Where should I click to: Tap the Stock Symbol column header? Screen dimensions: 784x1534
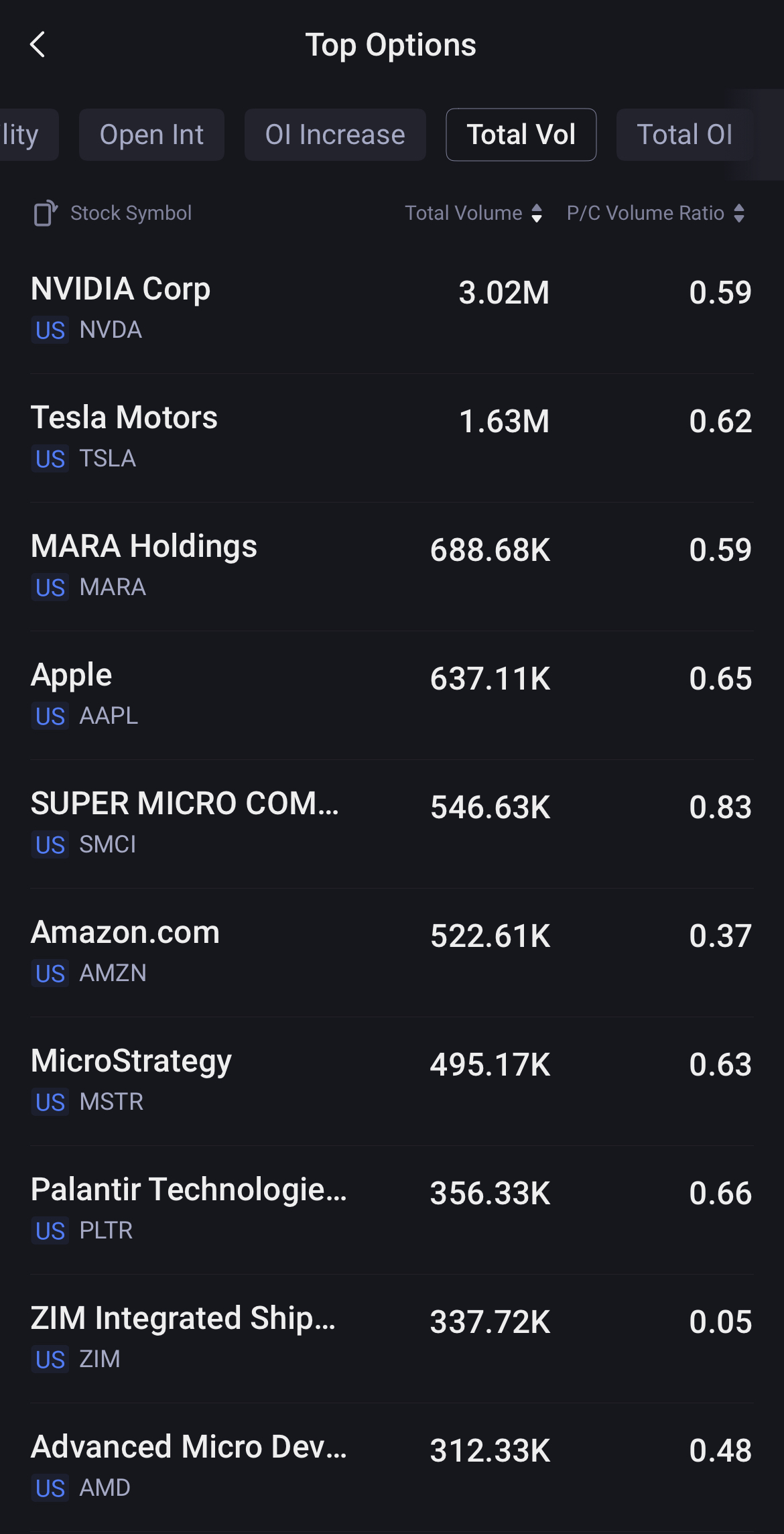click(131, 213)
